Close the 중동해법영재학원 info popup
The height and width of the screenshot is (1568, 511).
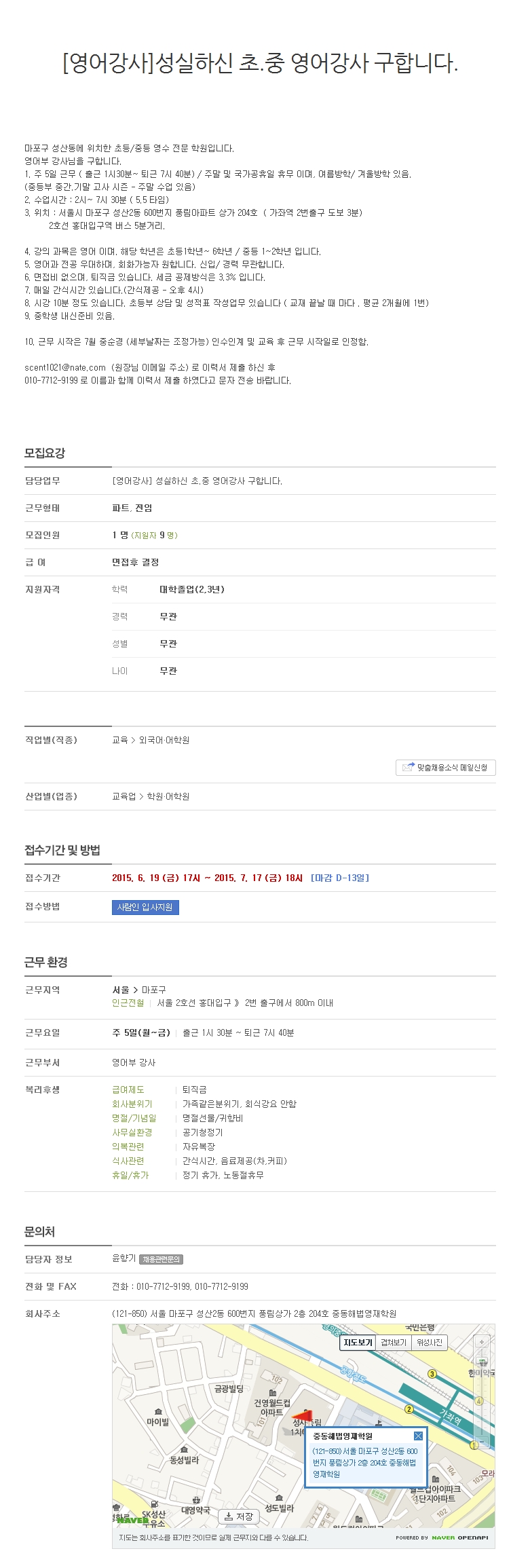click(418, 1436)
